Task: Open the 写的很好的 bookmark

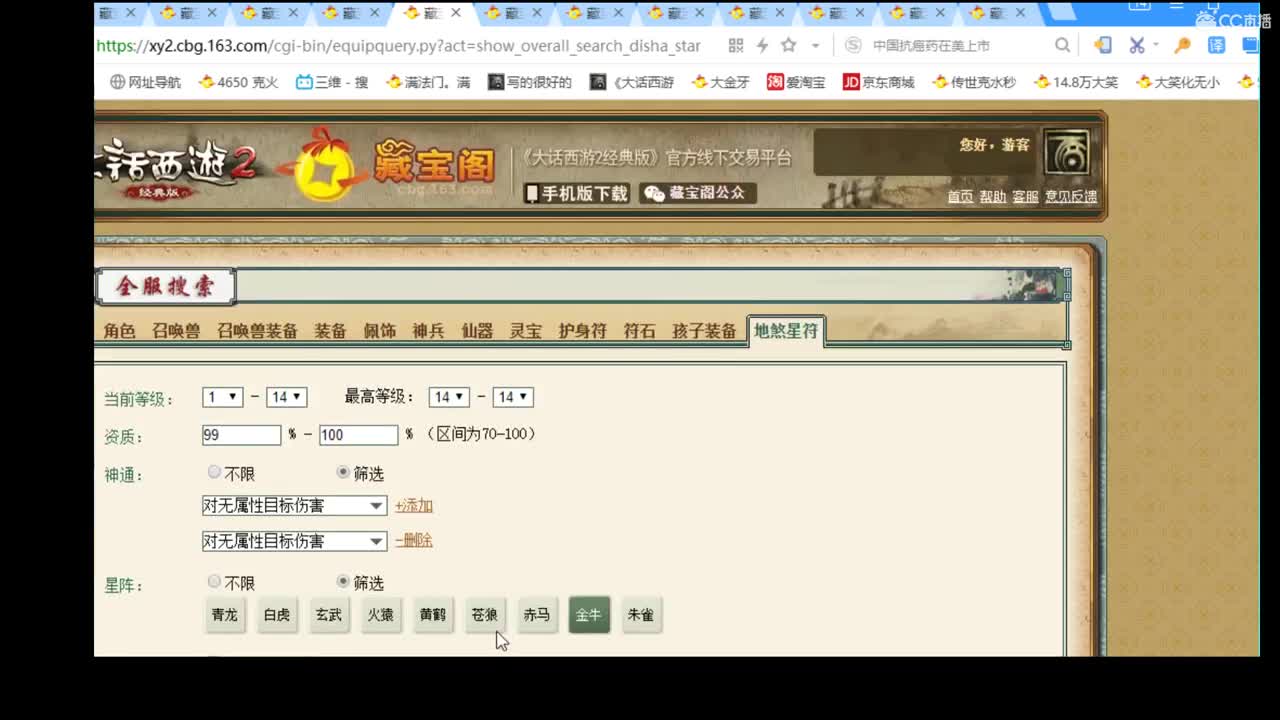Action: tap(530, 82)
